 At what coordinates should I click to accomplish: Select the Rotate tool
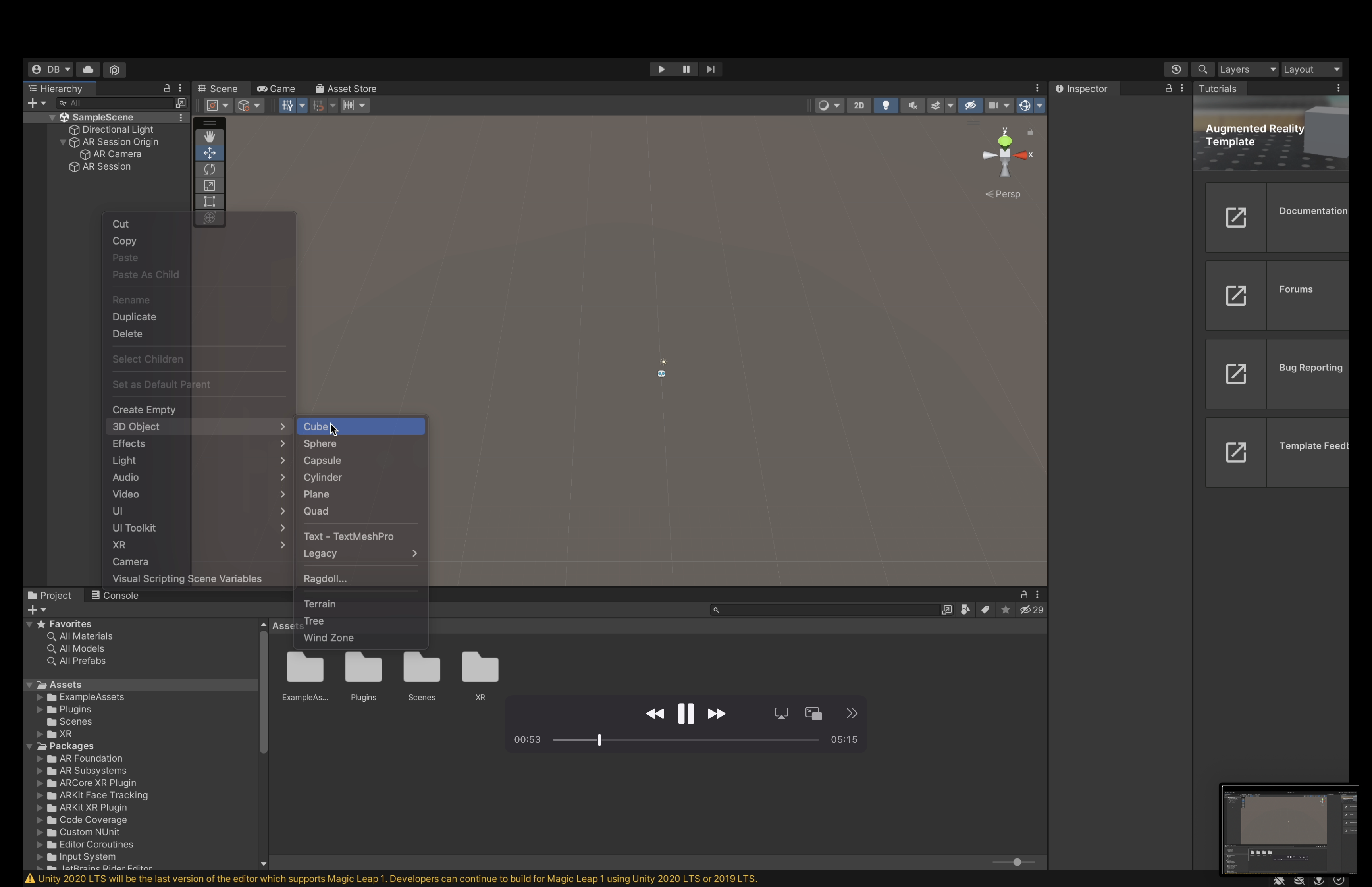(x=210, y=169)
